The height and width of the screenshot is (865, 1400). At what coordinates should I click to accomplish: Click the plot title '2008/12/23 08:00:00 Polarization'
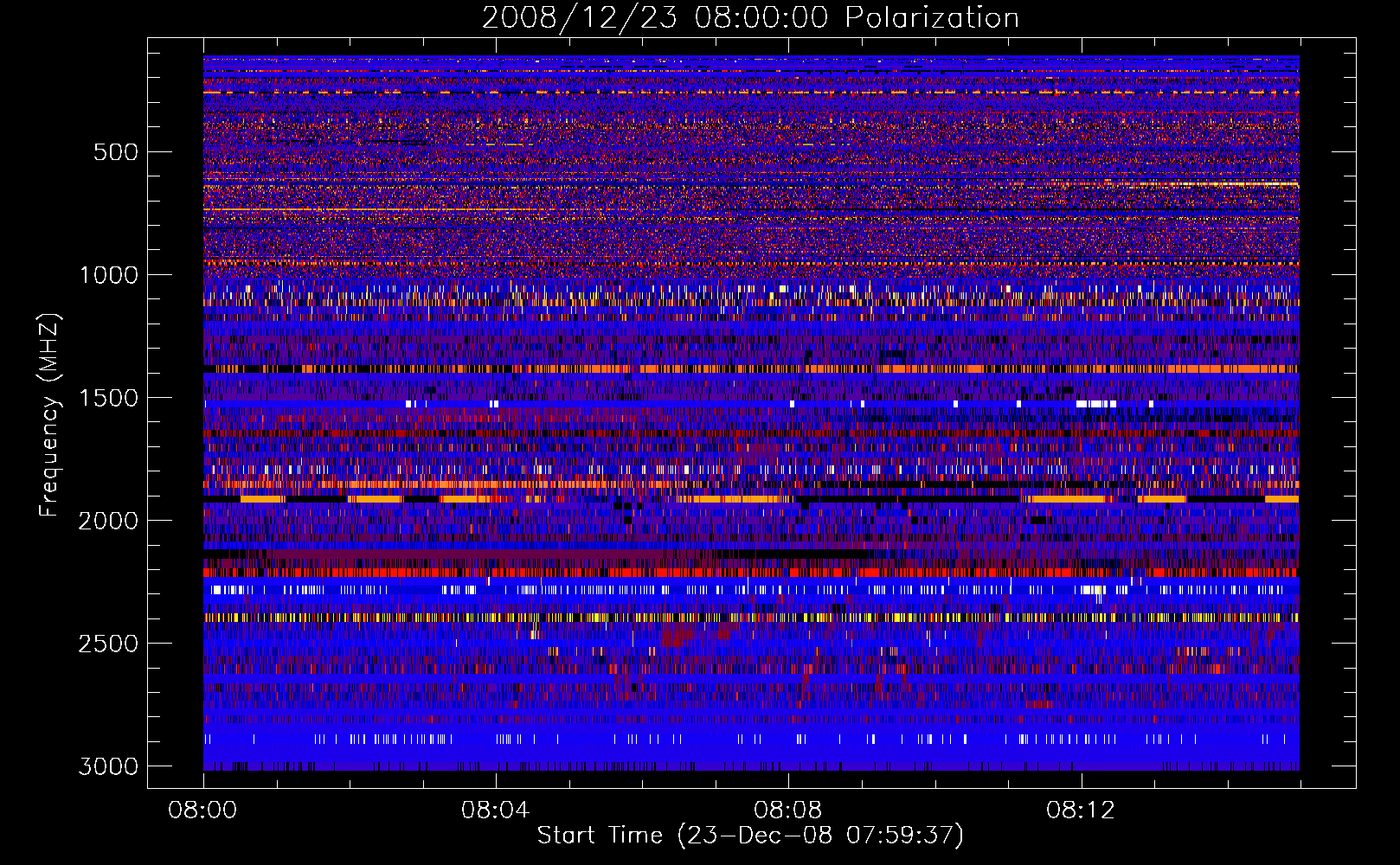(x=750, y=18)
